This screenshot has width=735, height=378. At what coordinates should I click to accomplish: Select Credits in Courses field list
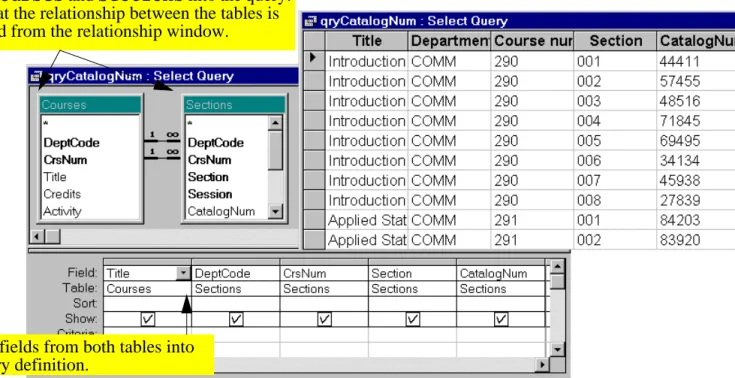pos(62,194)
